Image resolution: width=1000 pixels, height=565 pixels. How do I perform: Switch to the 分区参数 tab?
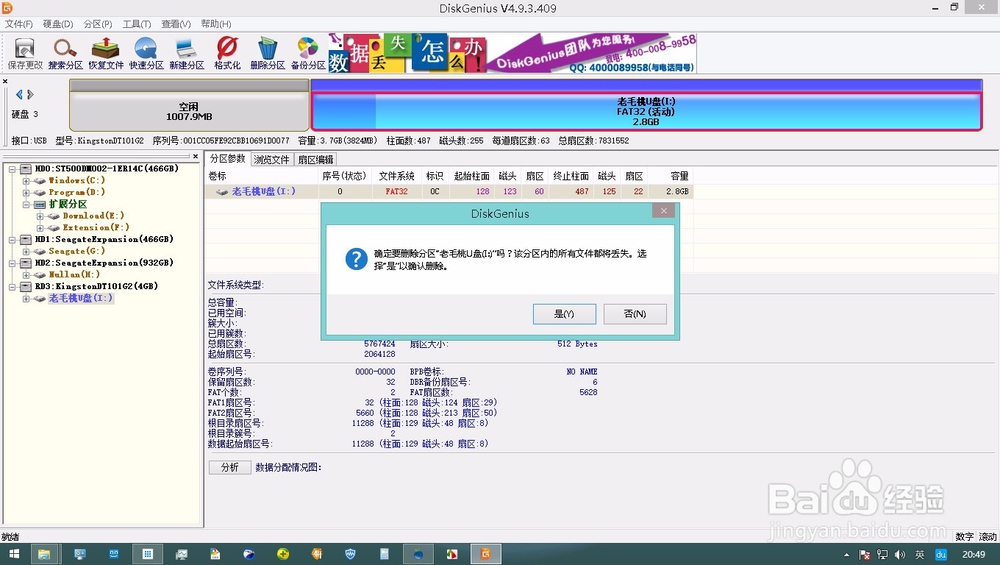click(x=228, y=159)
